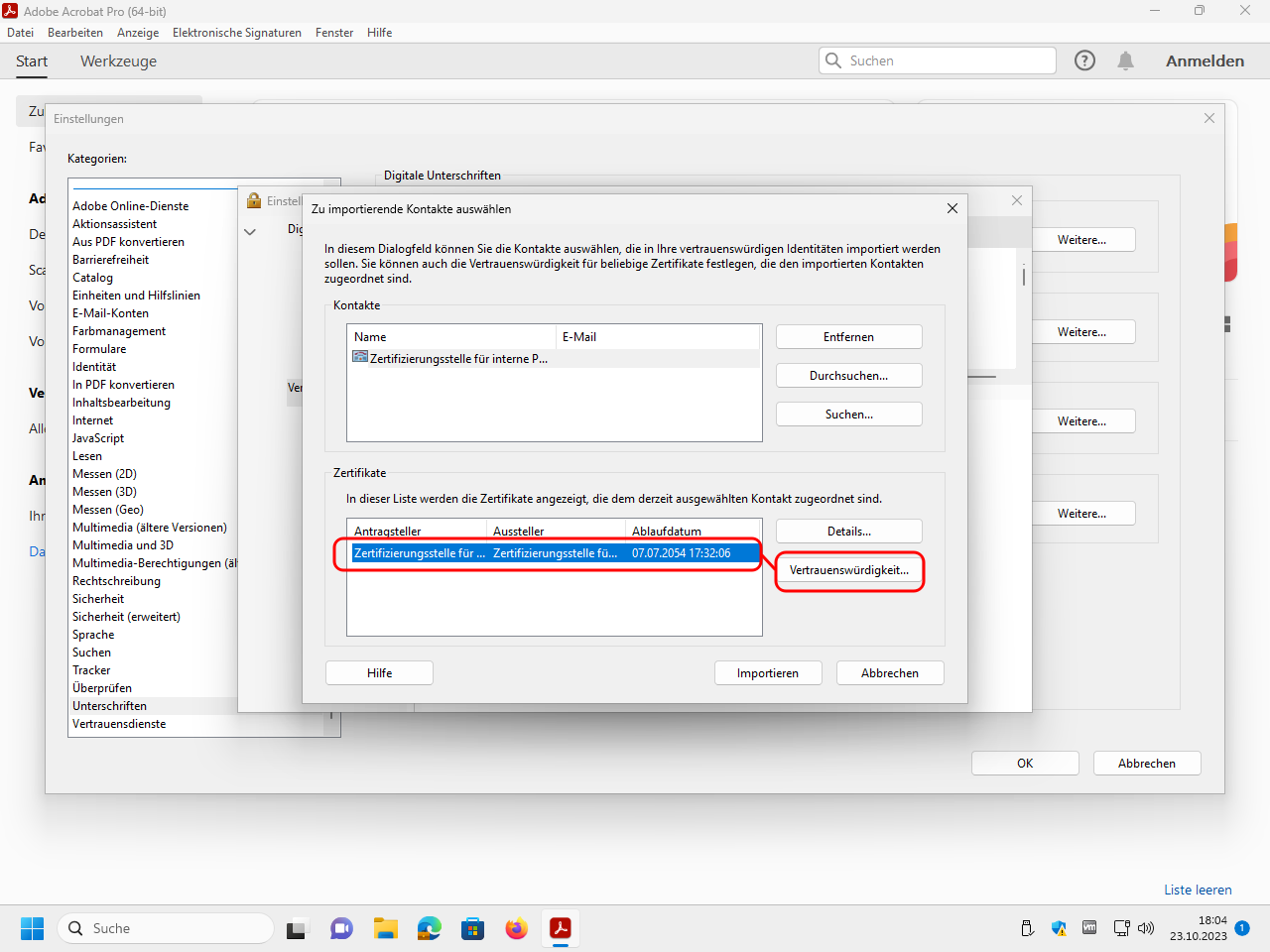The image size is (1270, 952).
Task: Open the Bearbeiten menu
Action: [75, 33]
